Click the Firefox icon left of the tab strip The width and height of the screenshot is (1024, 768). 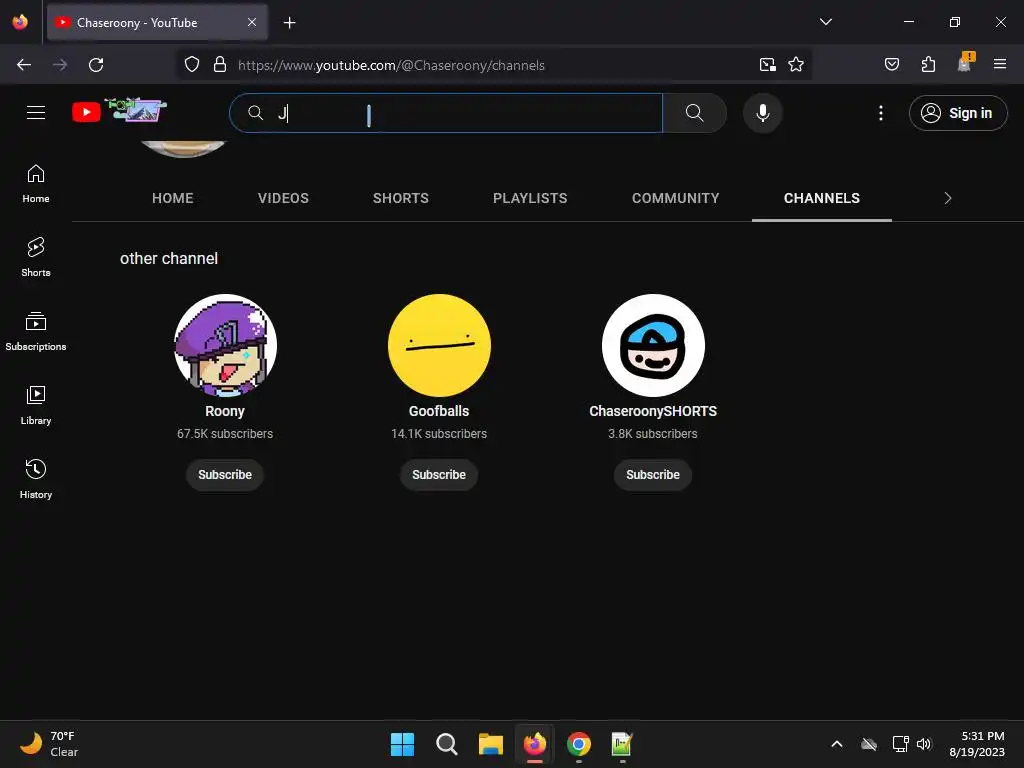click(20, 22)
